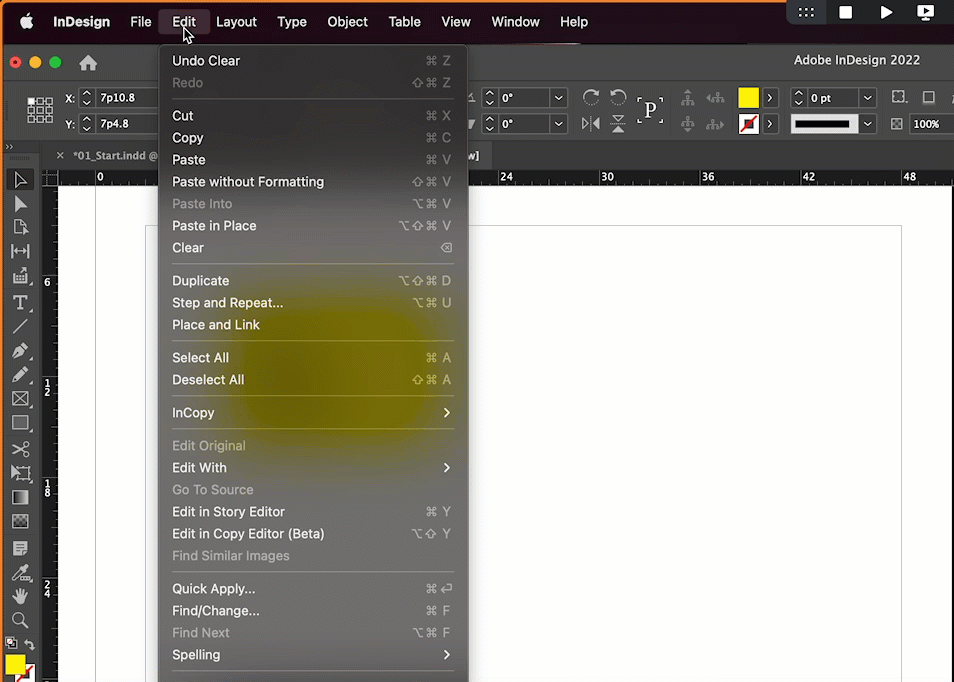The width and height of the screenshot is (954, 682).
Task: Choose Paste without Formatting
Action: (313, 182)
